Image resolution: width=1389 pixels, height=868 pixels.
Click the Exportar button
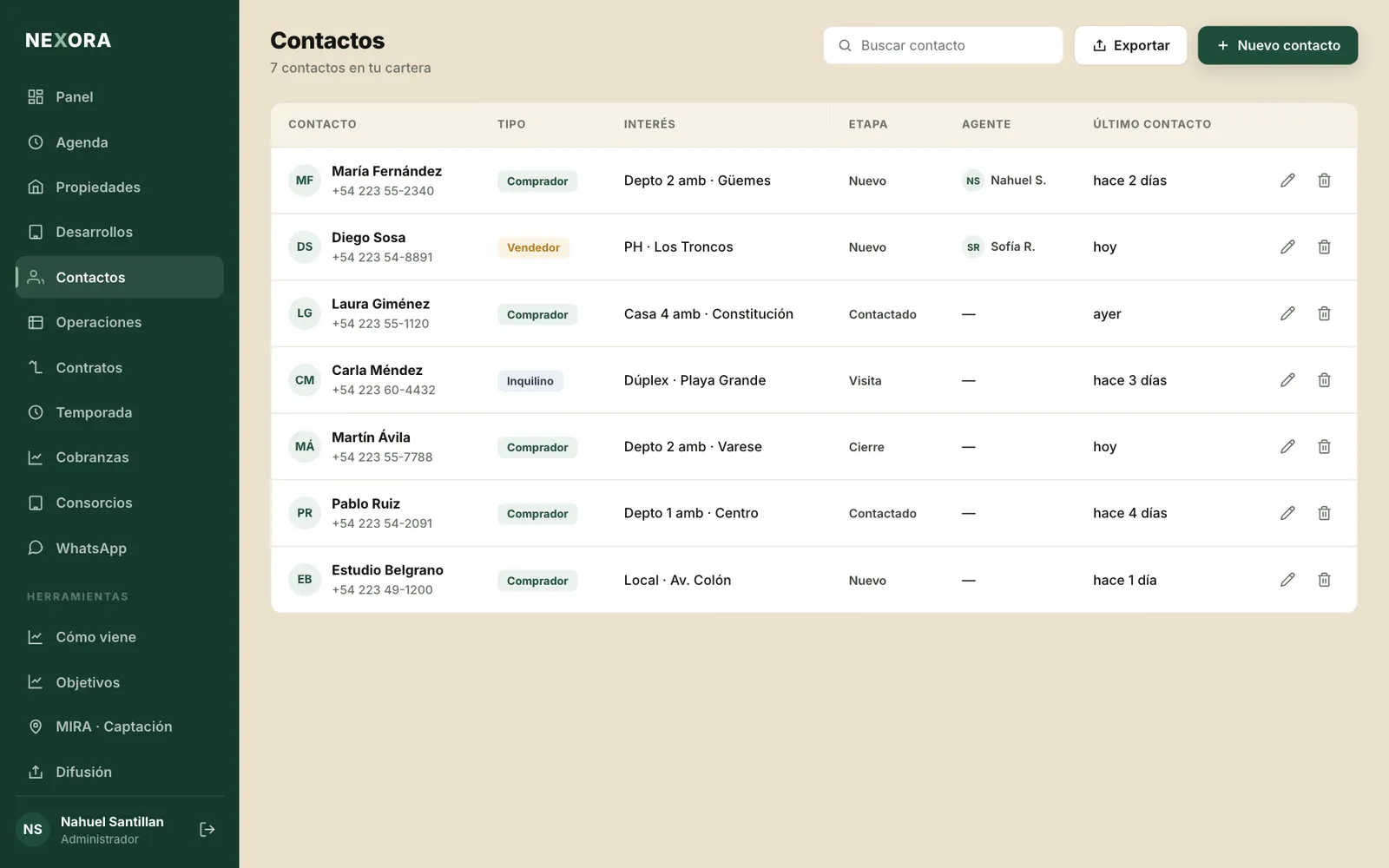(1130, 45)
